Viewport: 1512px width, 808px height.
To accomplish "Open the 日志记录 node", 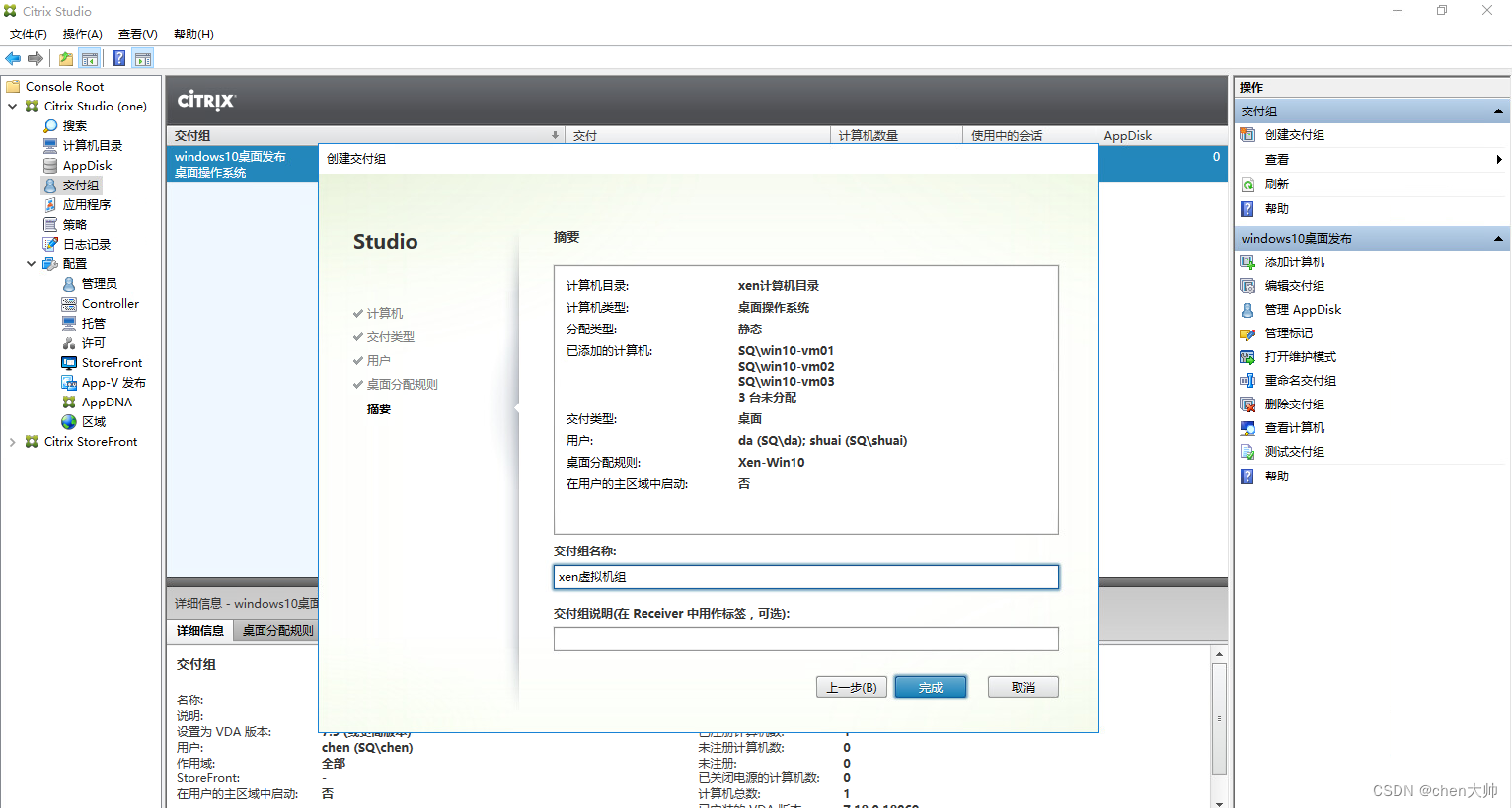I will [x=86, y=245].
